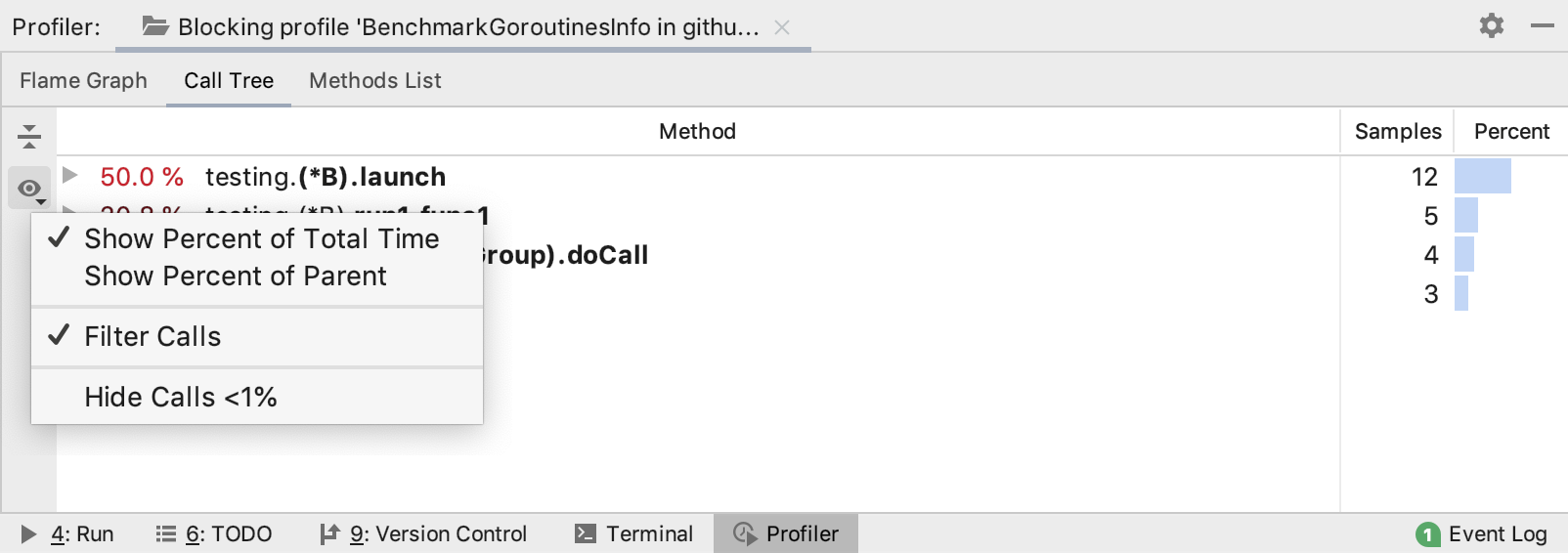Sort by the Percent column header
This screenshot has width=1568, height=553.
[1510, 131]
